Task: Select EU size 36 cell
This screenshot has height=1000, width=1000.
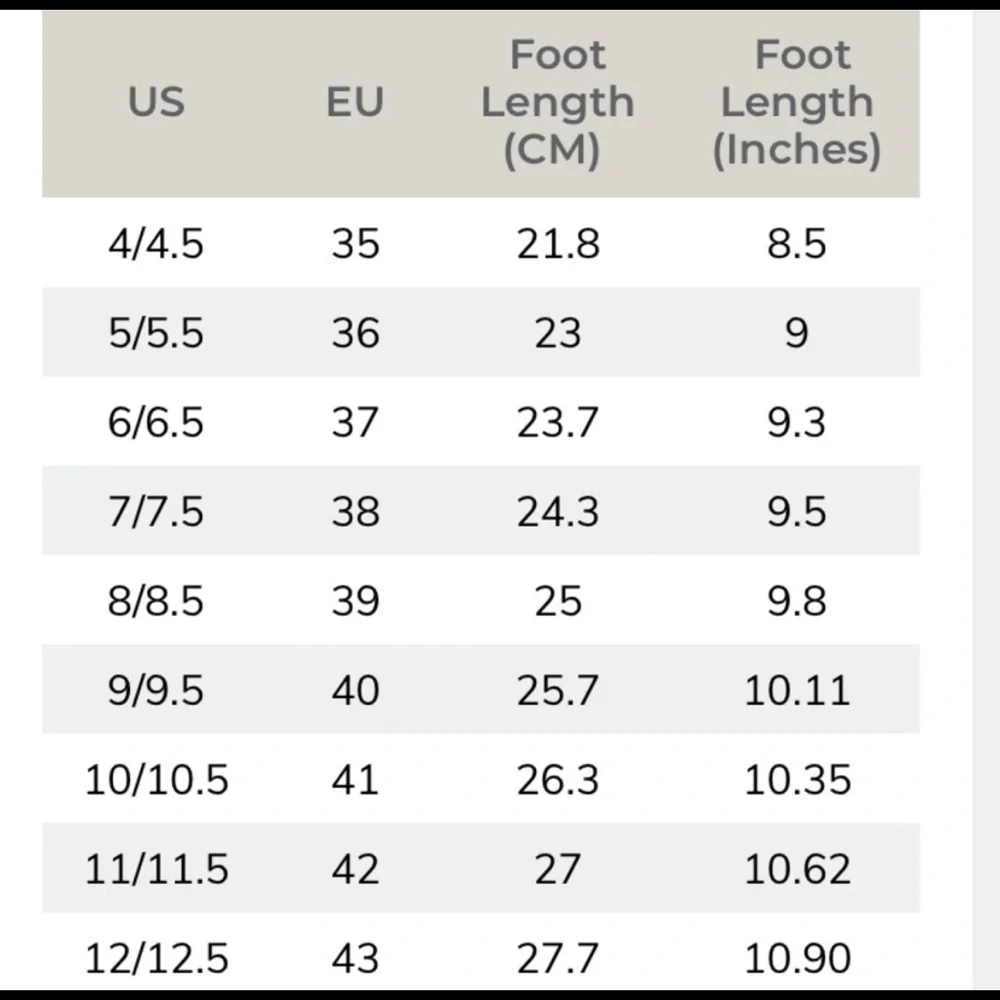Action: click(355, 333)
